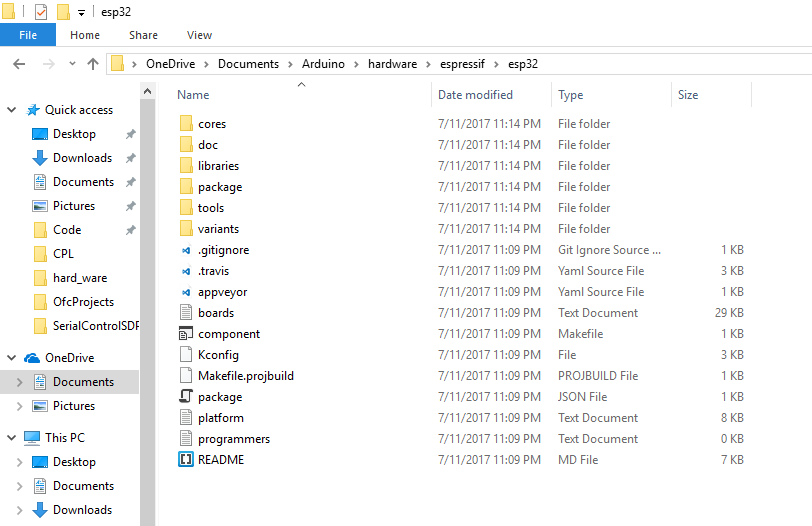Click the Kconfig blank file icon
The width and height of the screenshot is (812, 526).
[x=186, y=355]
